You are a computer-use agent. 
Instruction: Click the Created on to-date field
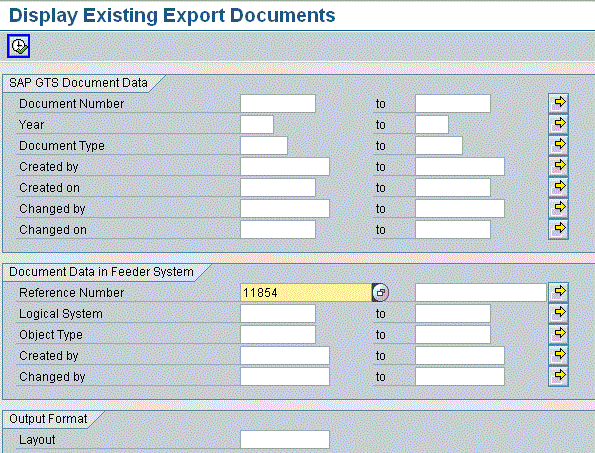[x=453, y=187]
